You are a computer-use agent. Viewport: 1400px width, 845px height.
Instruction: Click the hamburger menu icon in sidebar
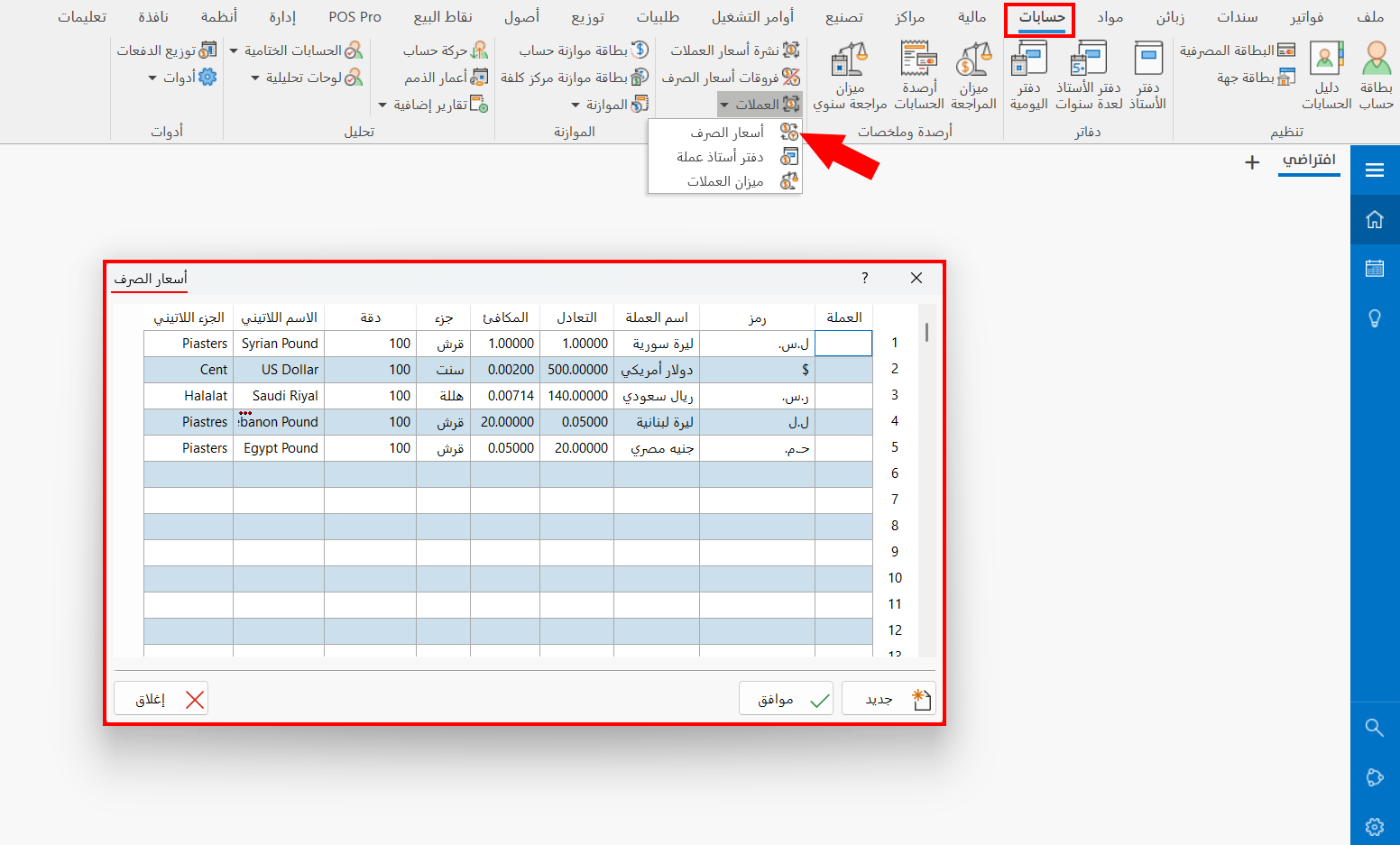(1375, 170)
